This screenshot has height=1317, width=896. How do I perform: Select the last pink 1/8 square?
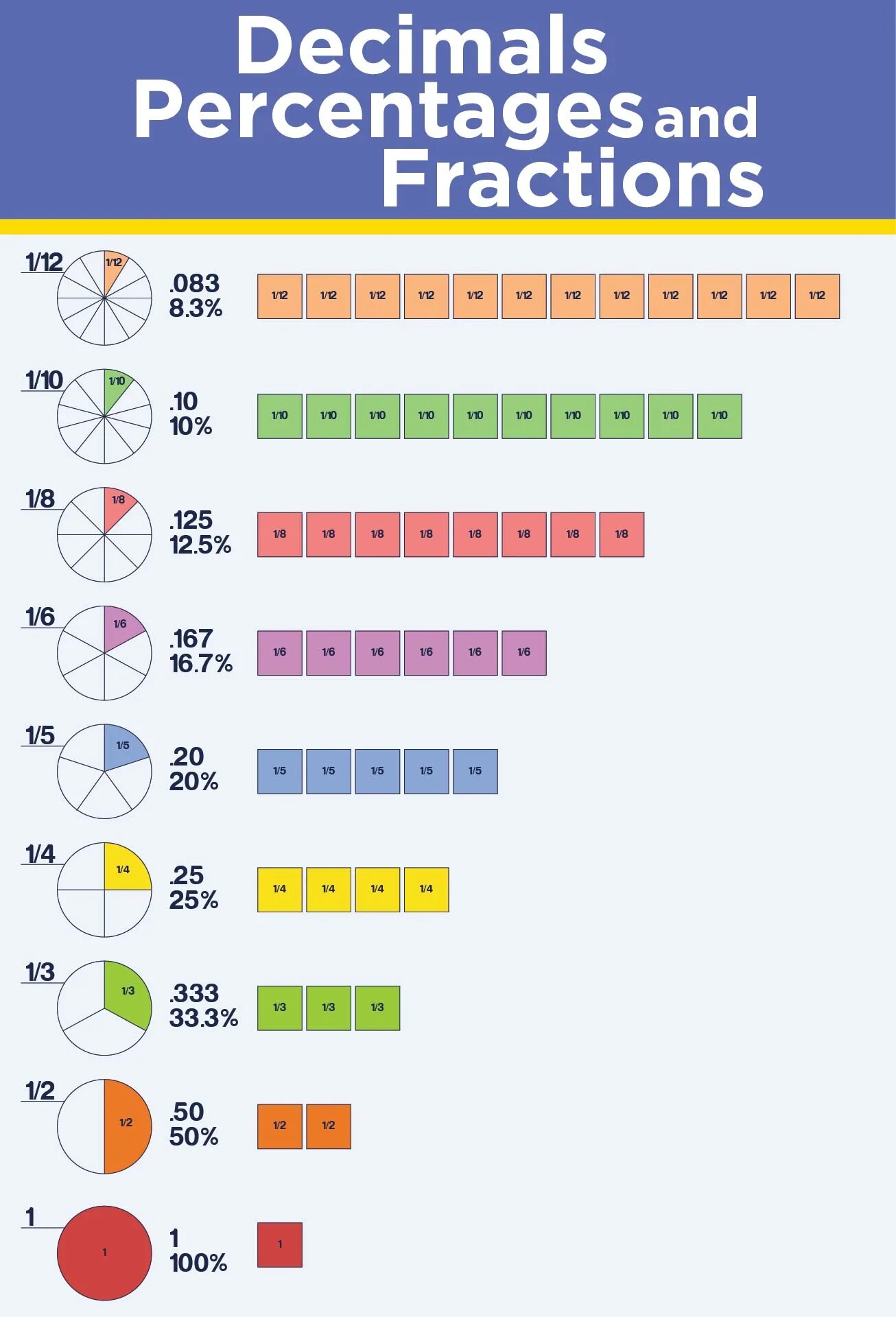point(622,534)
